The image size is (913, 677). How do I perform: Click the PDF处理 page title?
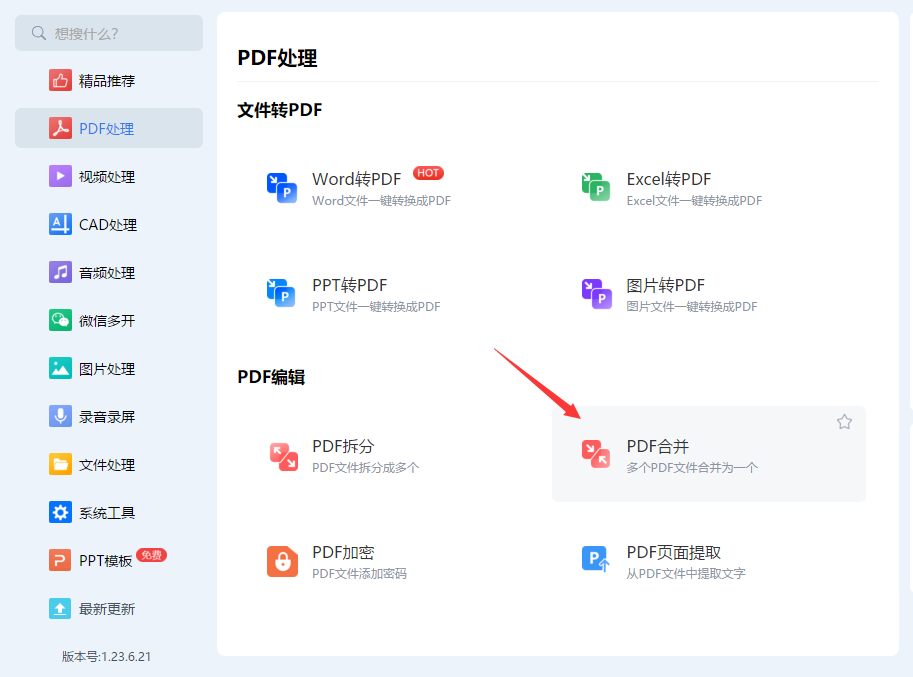pos(277,58)
